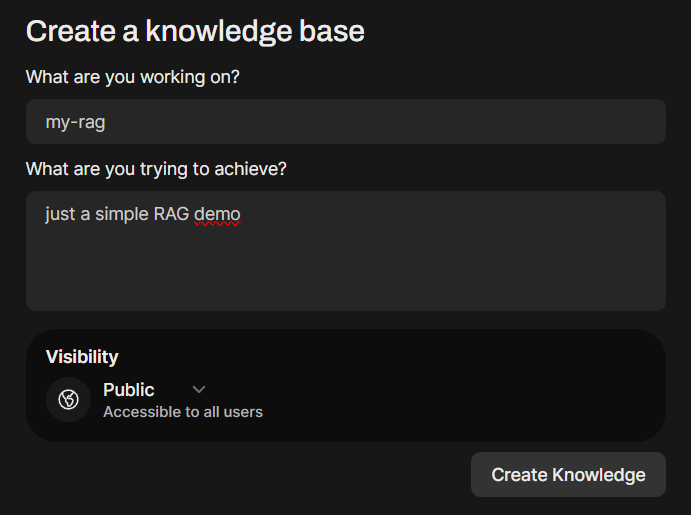The width and height of the screenshot is (691, 515).
Task: Click the word "RAG" in the description
Action: coord(171,214)
